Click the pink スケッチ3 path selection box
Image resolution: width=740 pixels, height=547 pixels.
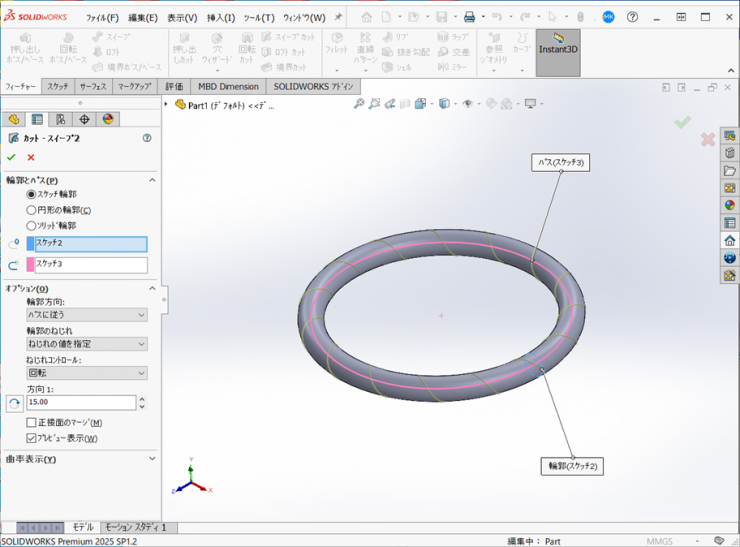point(90,265)
